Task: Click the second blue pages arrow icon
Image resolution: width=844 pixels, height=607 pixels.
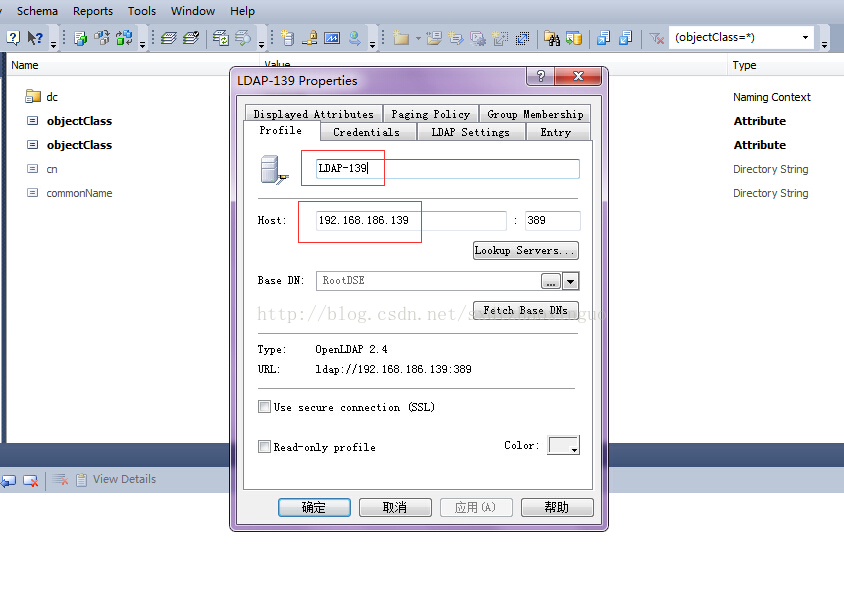Action: pos(625,38)
